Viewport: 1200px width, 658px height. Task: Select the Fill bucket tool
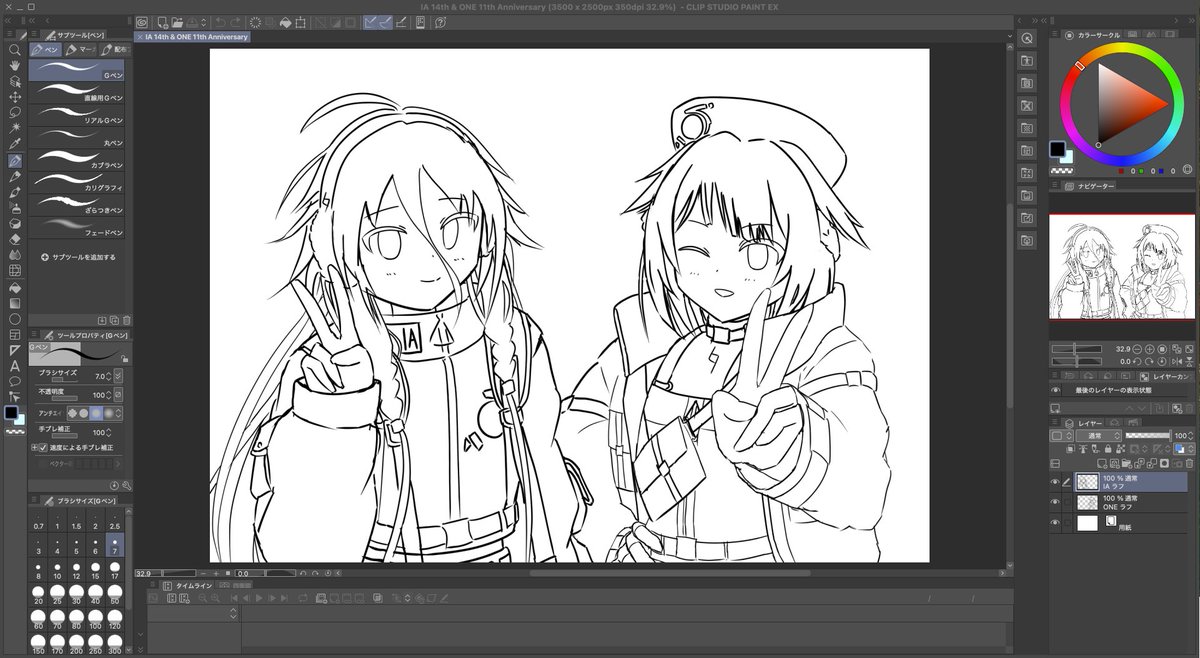coord(15,286)
